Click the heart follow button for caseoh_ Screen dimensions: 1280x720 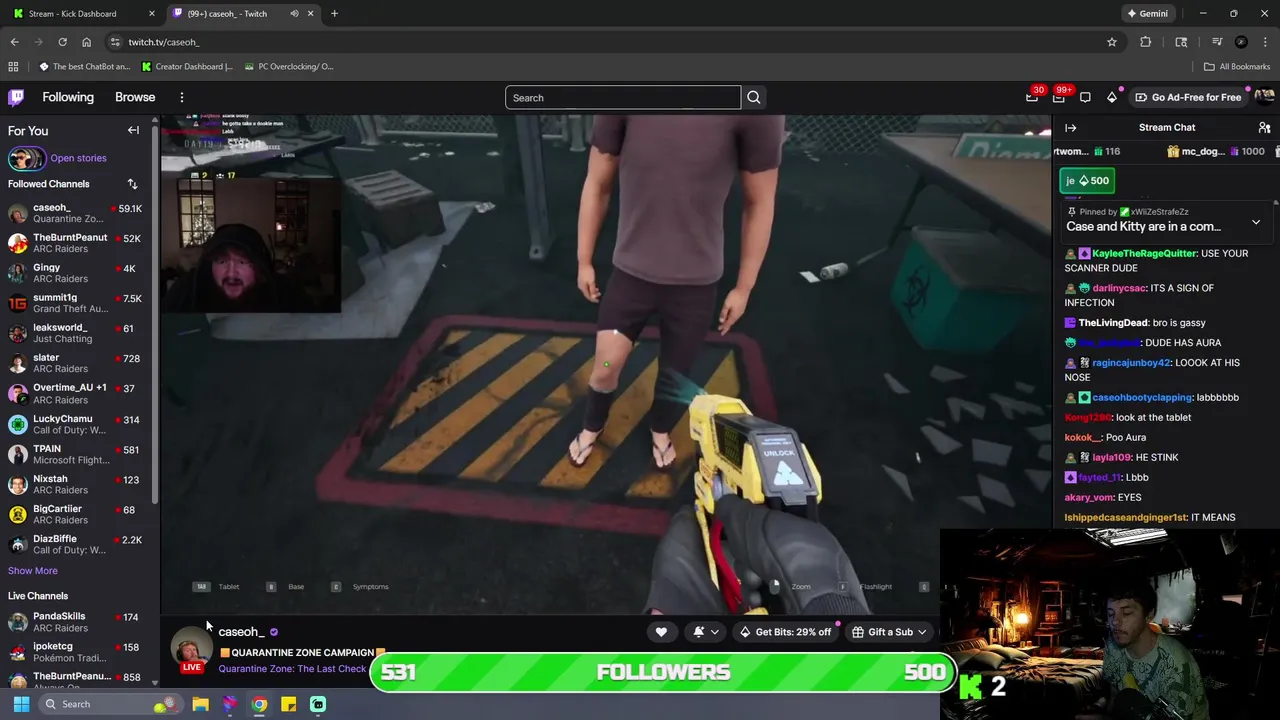(661, 632)
